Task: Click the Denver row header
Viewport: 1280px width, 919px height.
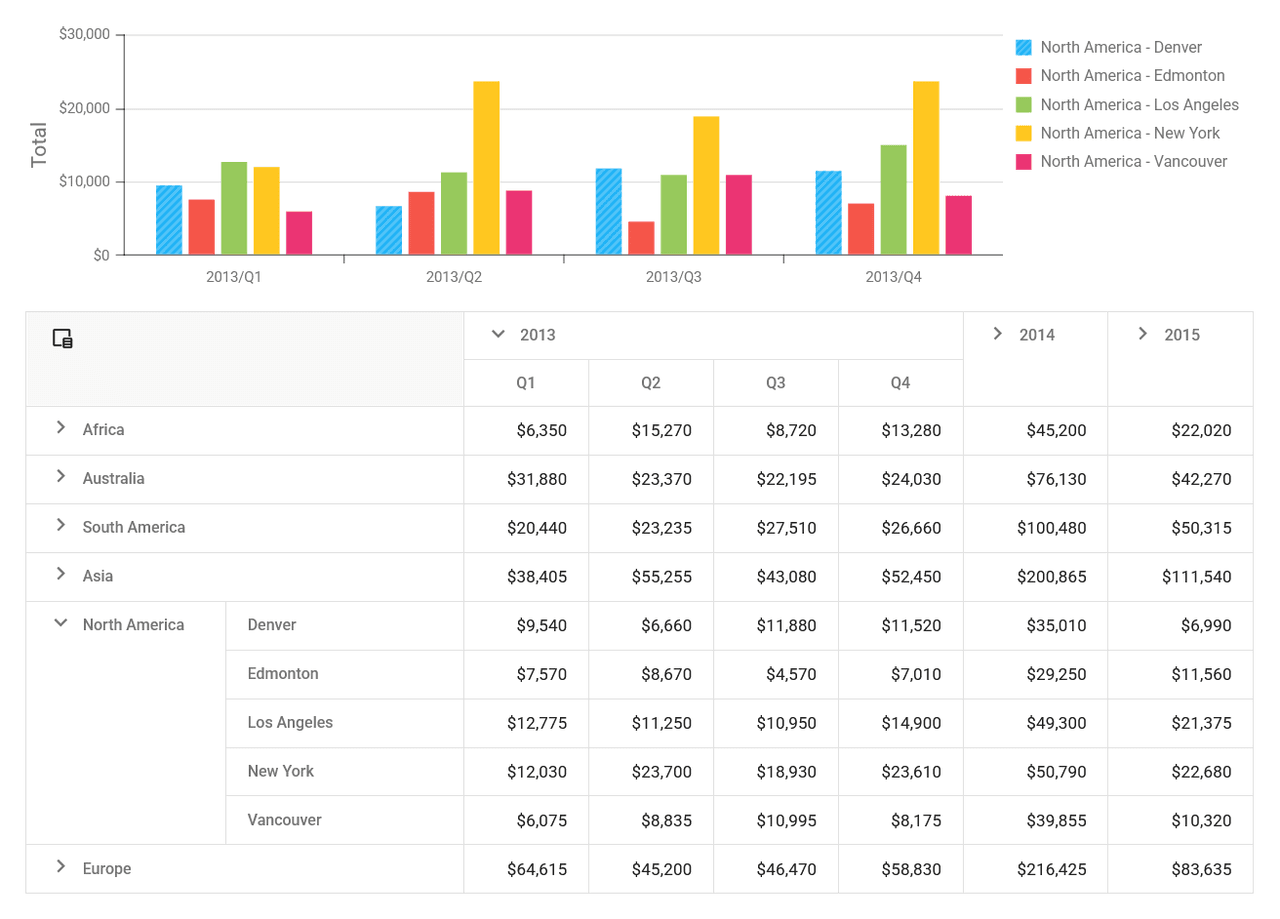Action: click(x=345, y=626)
